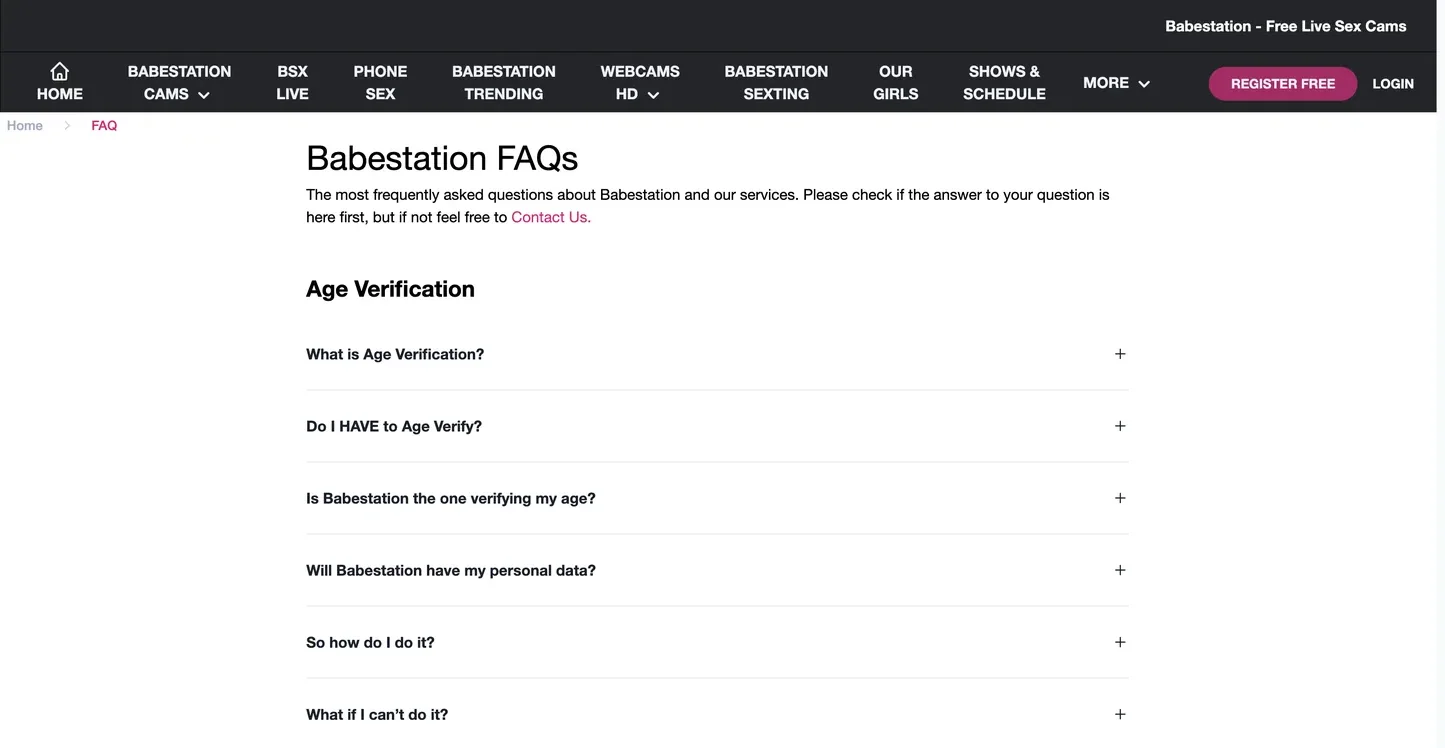Click 'Babestation - Free Live Sex Cams' header text
The image size is (1445, 748).
(x=1286, y=26)
